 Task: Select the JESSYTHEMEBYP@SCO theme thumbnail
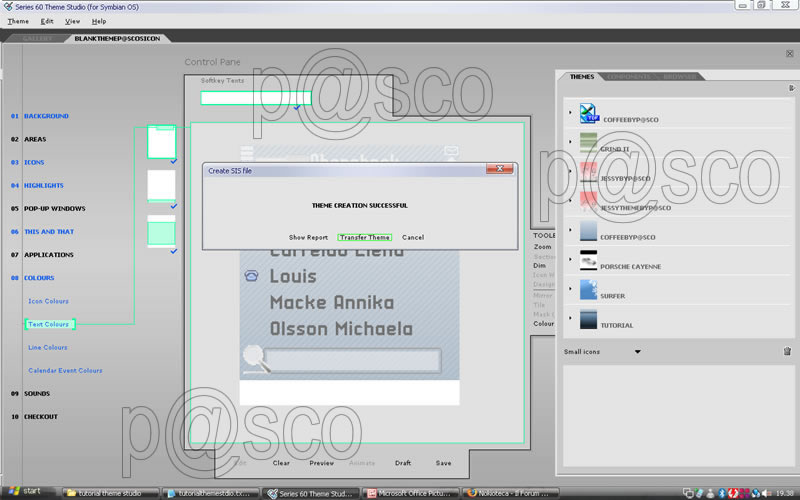(588, 202)
